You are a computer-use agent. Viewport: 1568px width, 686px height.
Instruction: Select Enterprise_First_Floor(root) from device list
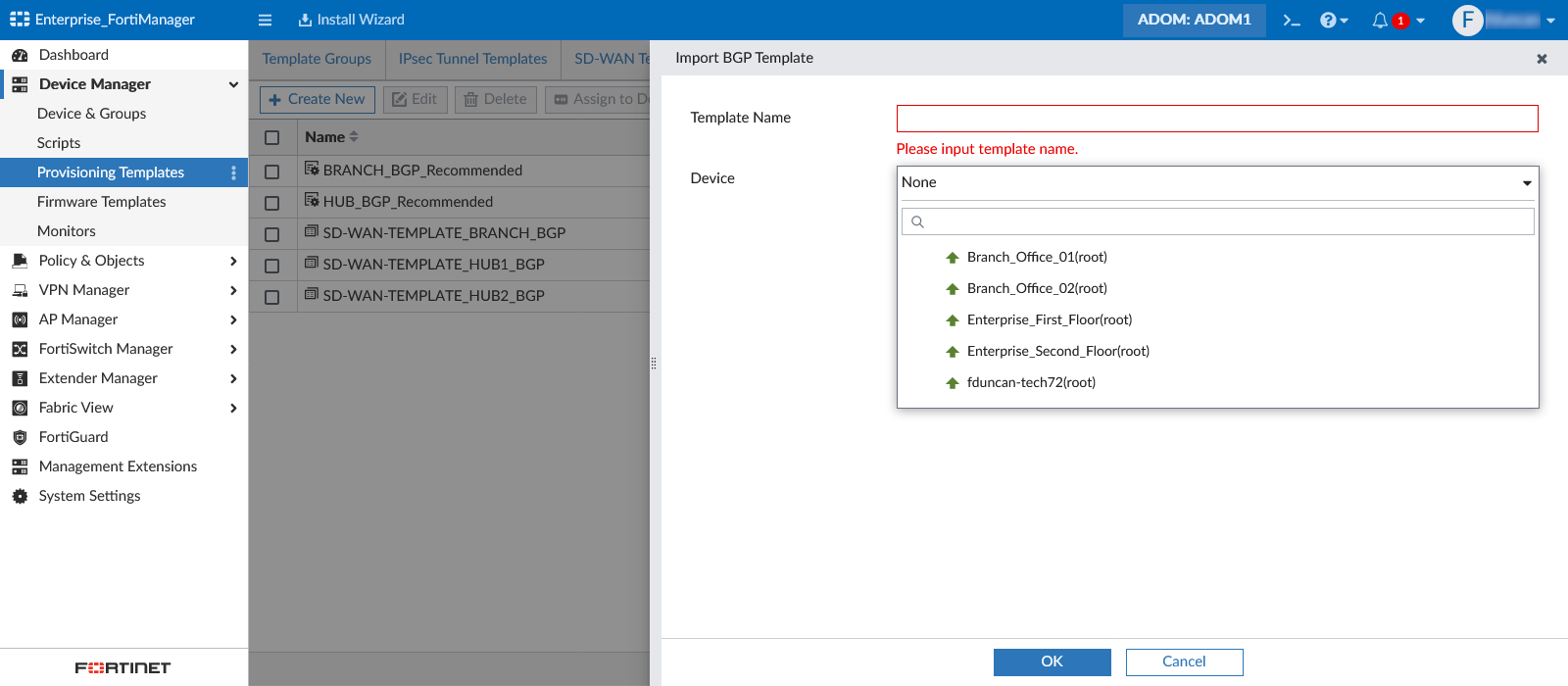tap(1050, 319)
